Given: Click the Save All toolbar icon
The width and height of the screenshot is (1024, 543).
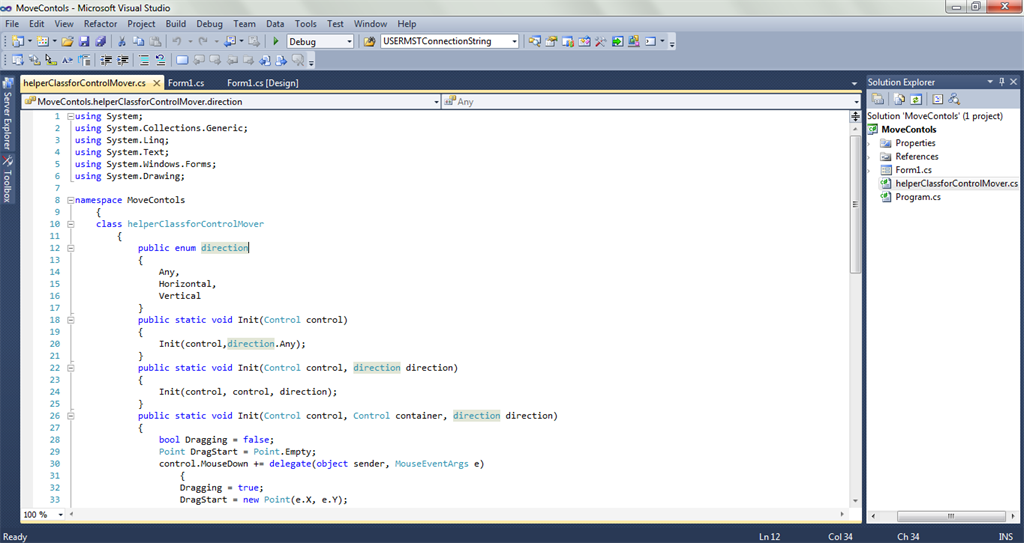Looking at the screenshot, I should click(100, 42).
